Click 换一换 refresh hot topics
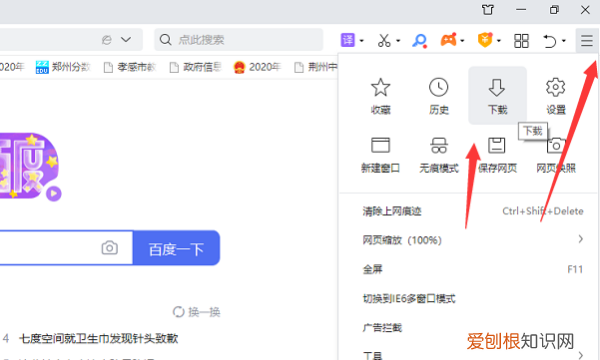 tap(197, 312)
